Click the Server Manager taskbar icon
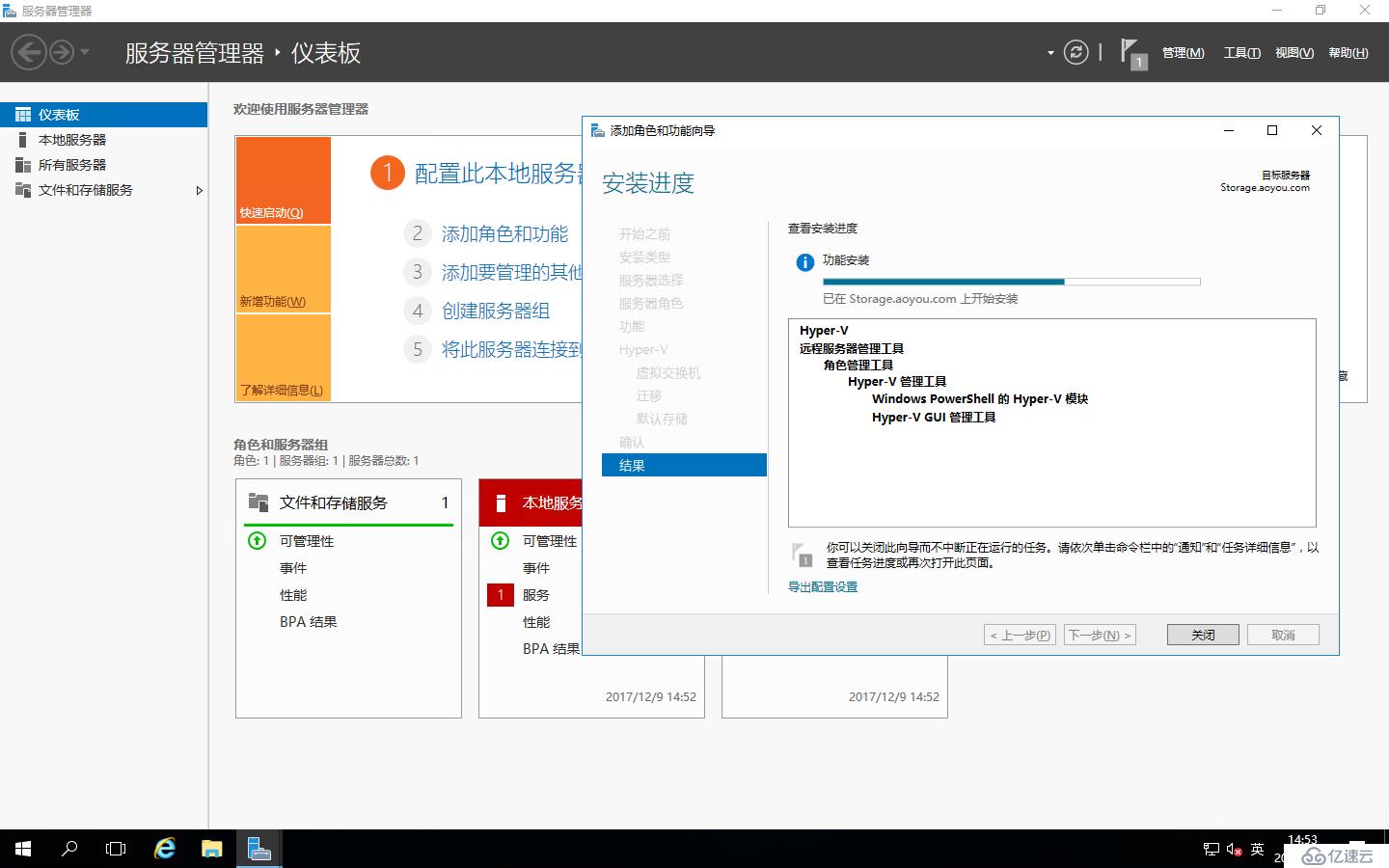Image resolution: width=1389 pixels, height=868 pixels. [258, 849]
